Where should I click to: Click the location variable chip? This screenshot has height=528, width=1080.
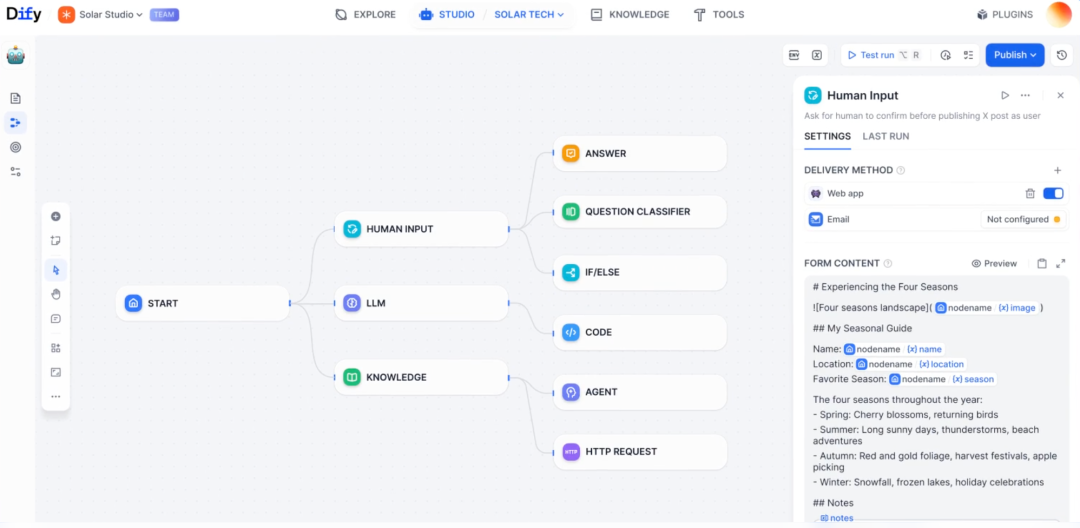pos(911,364)
